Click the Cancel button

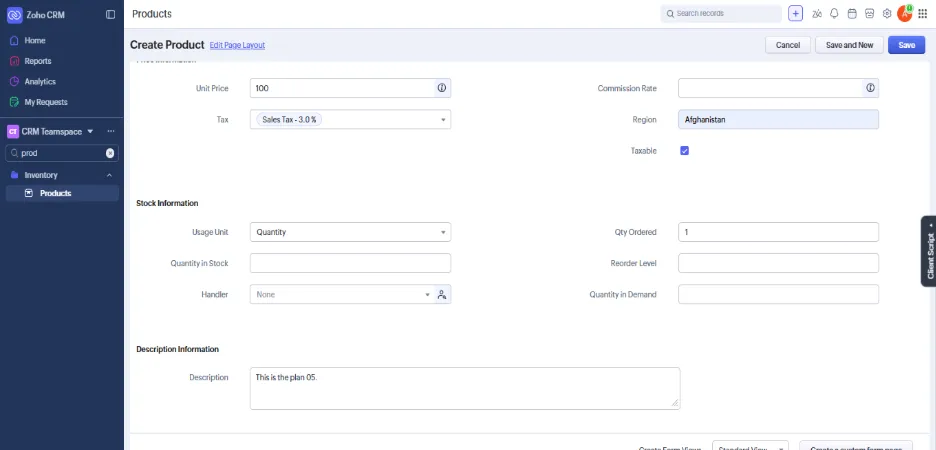coord(787,45)
